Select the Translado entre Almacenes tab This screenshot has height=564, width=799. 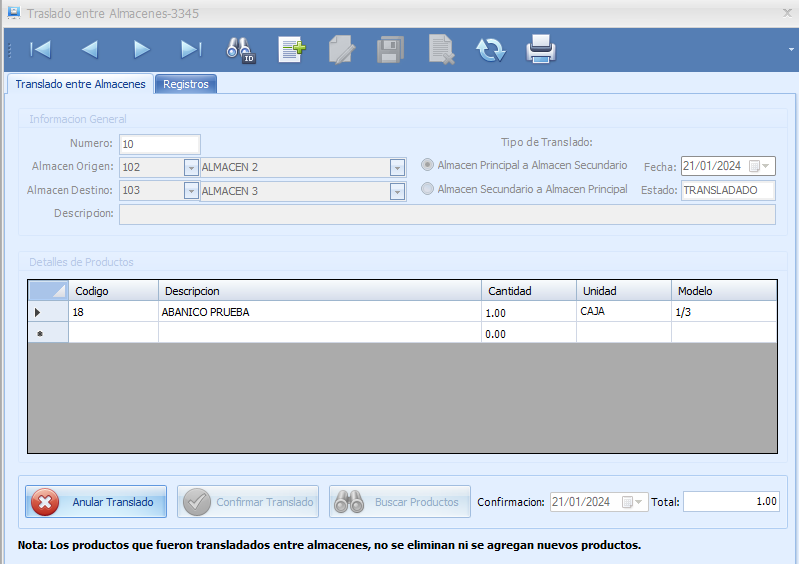pyautogui.click(x=80, y=84)
